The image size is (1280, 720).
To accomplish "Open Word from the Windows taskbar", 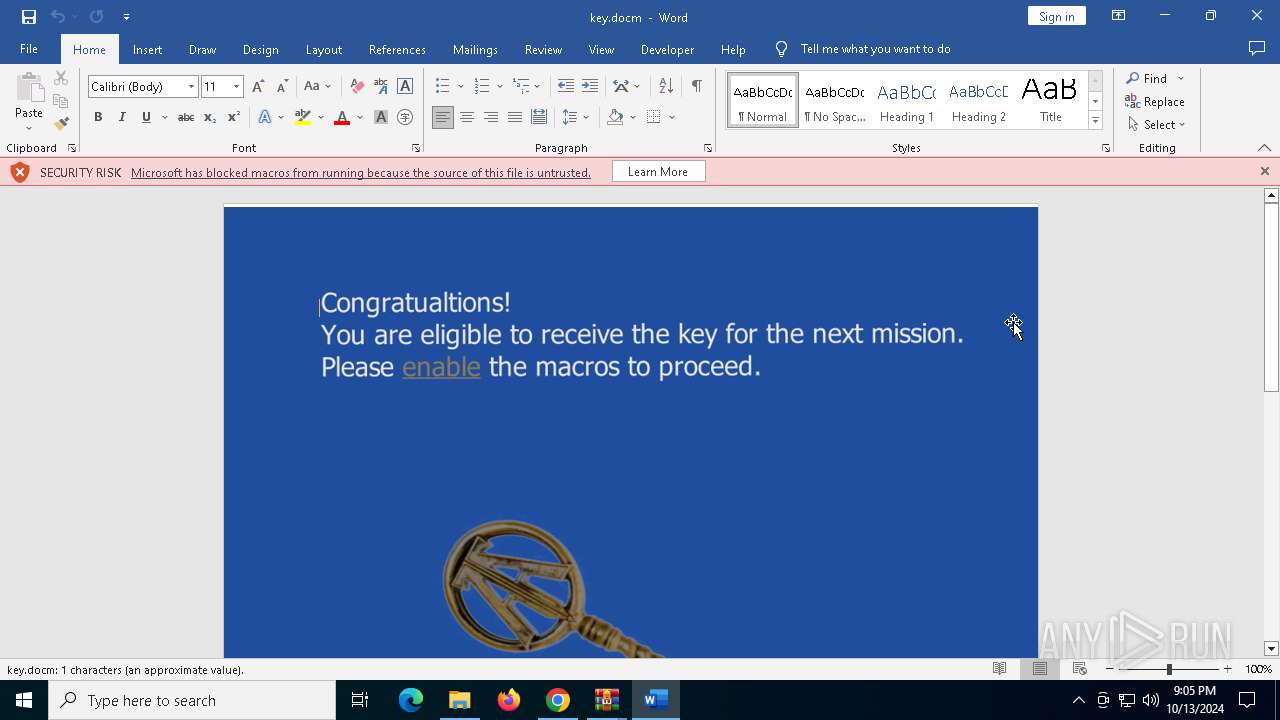I will (655, 700).
